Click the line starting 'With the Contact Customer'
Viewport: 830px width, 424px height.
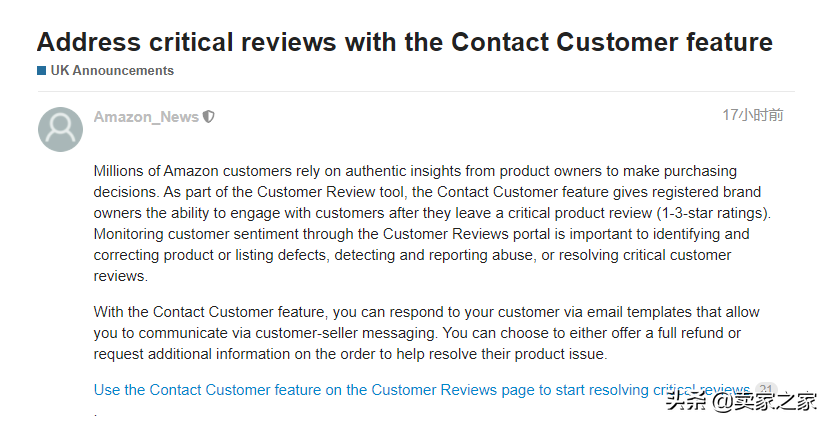(427, 312)
